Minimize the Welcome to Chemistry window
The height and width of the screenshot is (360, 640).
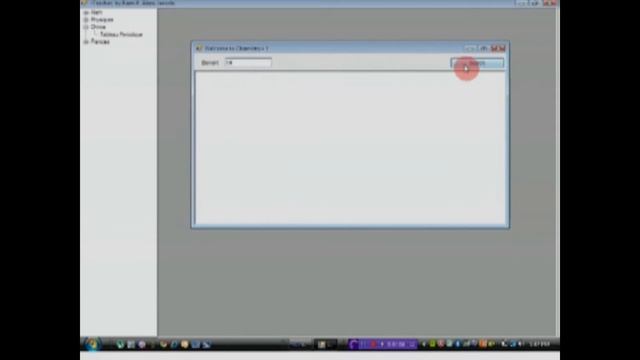[x=470, y=48]
